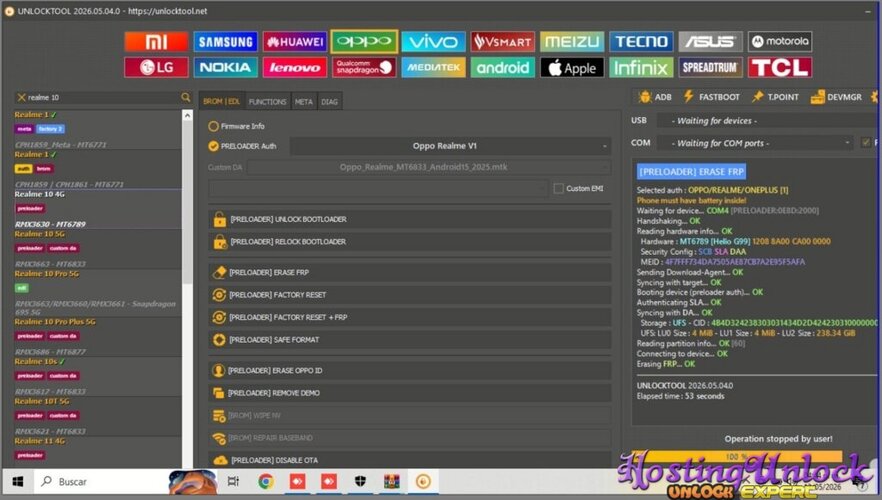
Task: Select Realme 11 4G in model list
Action: pos(98,452)
